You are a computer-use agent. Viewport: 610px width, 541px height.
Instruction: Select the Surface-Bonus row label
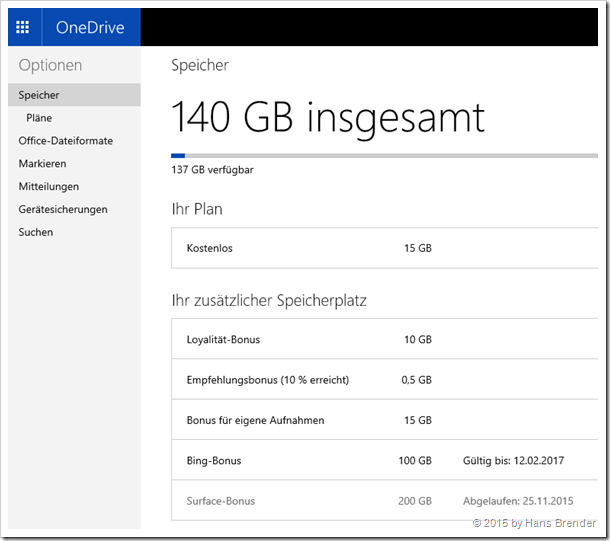pos(221,501)
